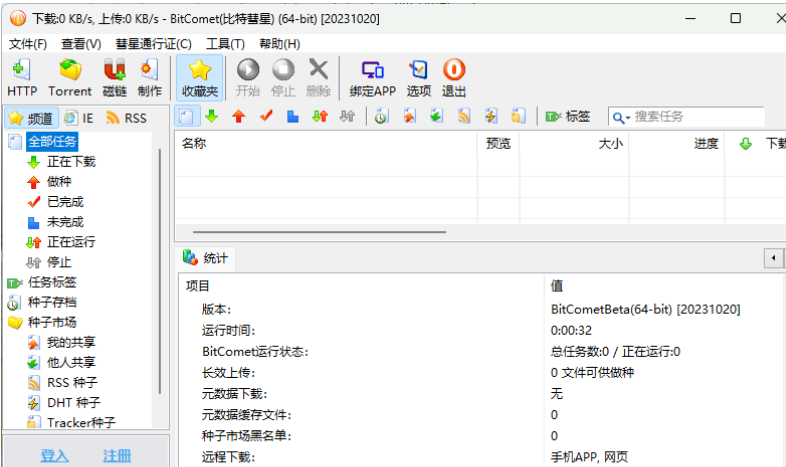Switch to the IE sidebar tab
Image resolution: width=786 pixels, height=467 pixels.
pos(79,118)
